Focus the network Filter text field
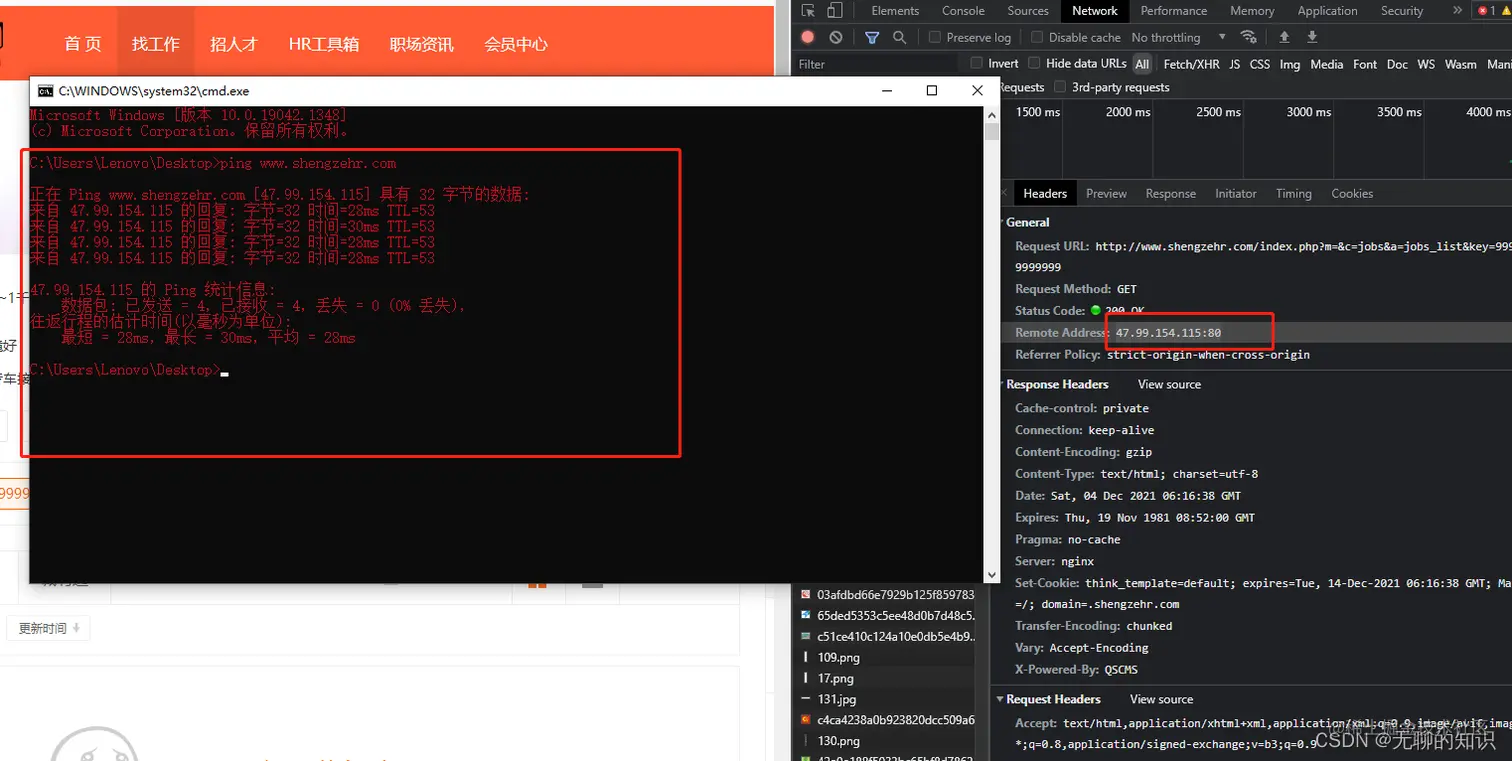The image size is (1512, 761). 876,64
